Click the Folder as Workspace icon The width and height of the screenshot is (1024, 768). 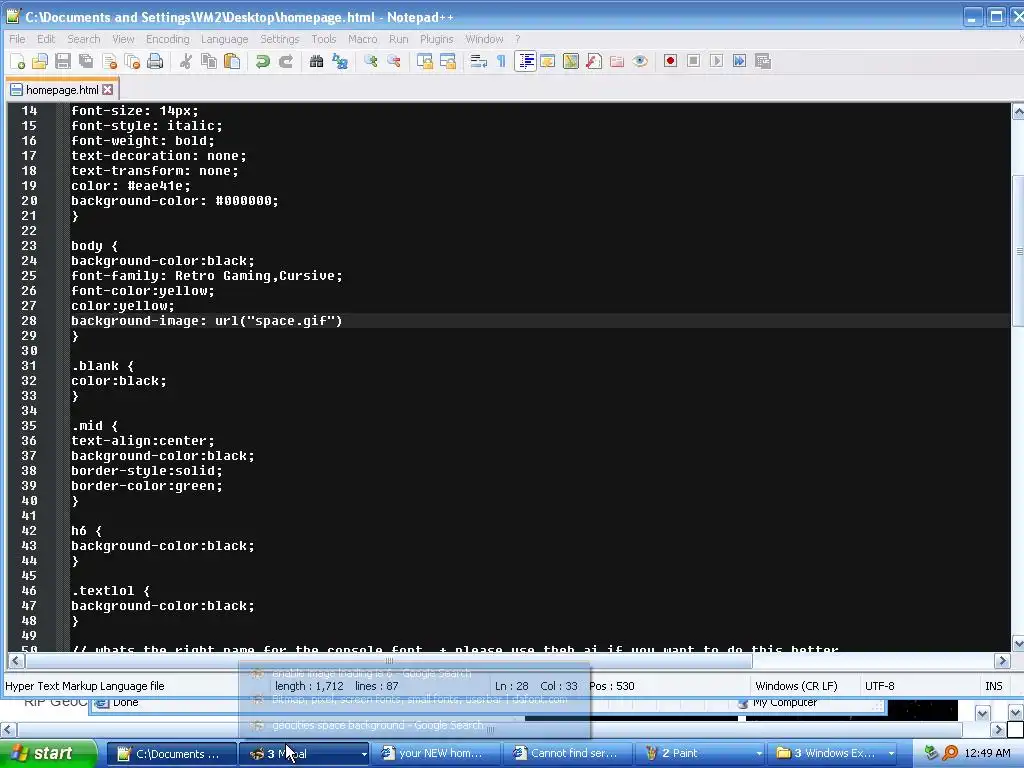click(616, 61)
